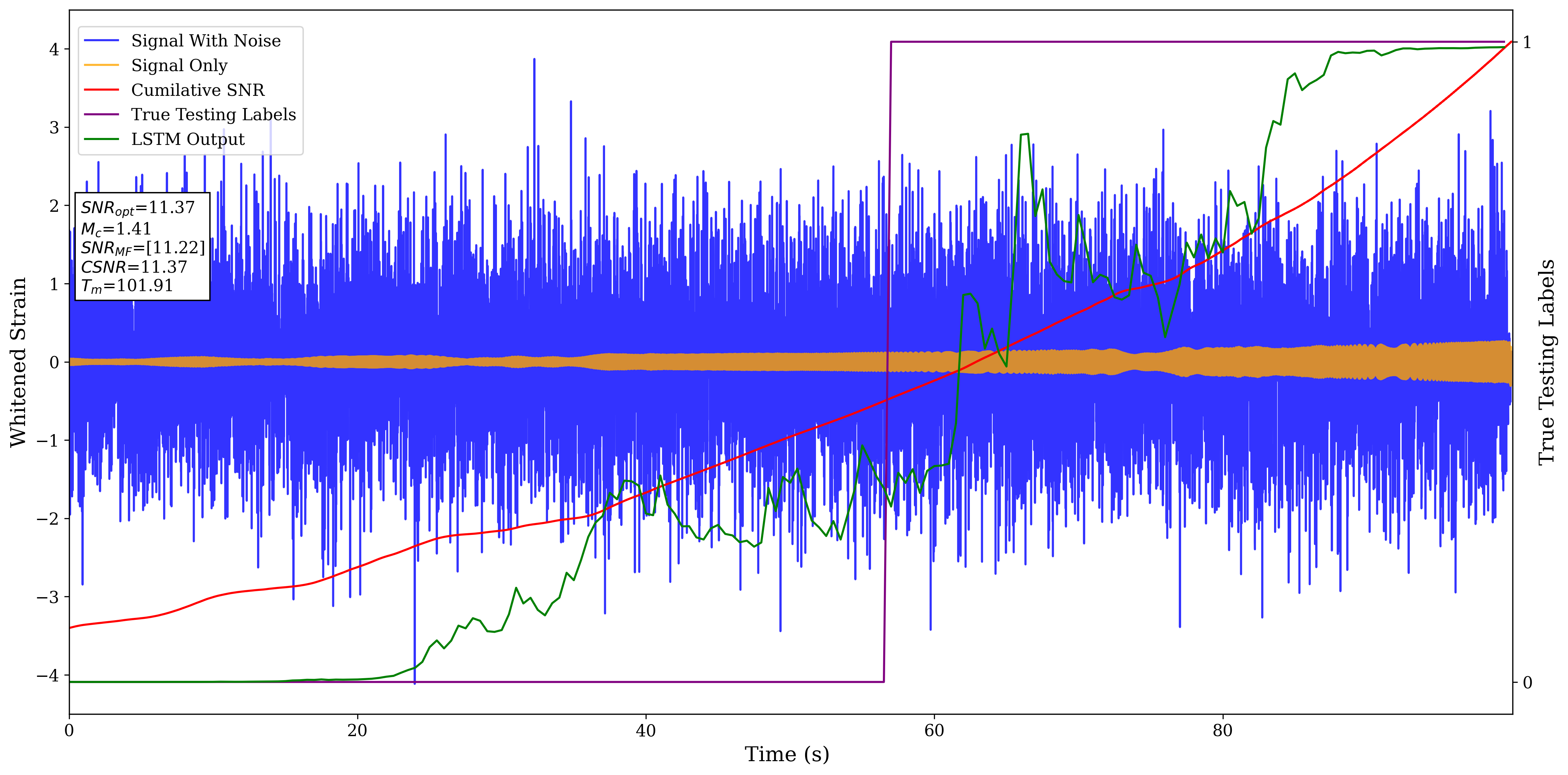Click the SNR_opt=11.37 annotation line

pyautogui.click(x=137, y=208)
